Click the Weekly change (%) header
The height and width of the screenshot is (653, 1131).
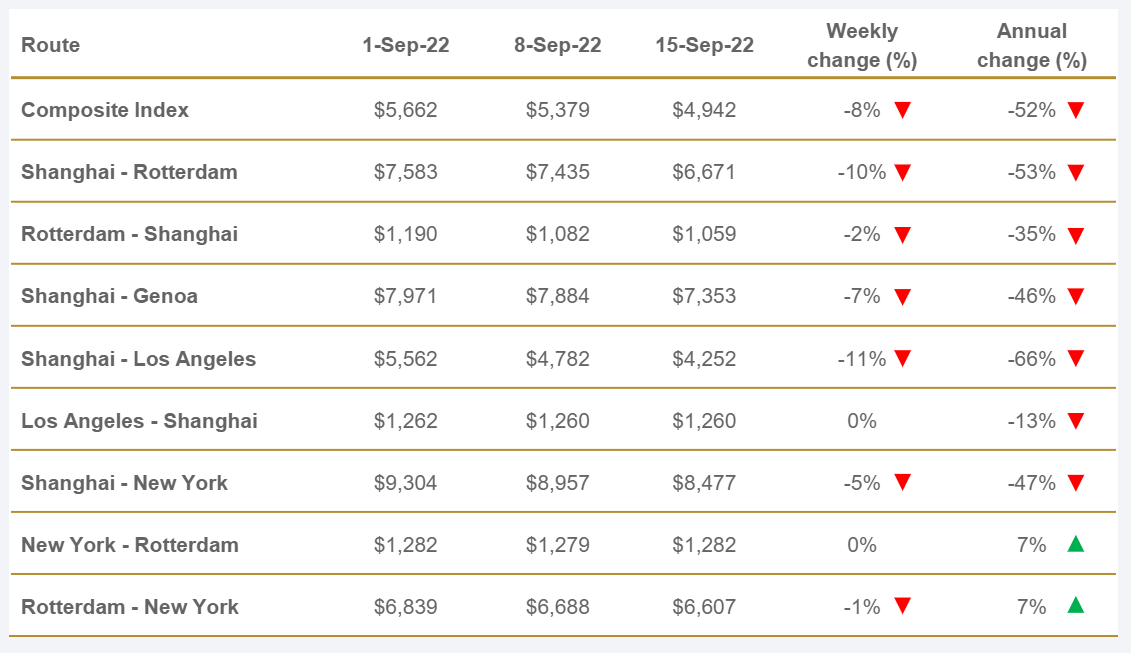[862, 46]
